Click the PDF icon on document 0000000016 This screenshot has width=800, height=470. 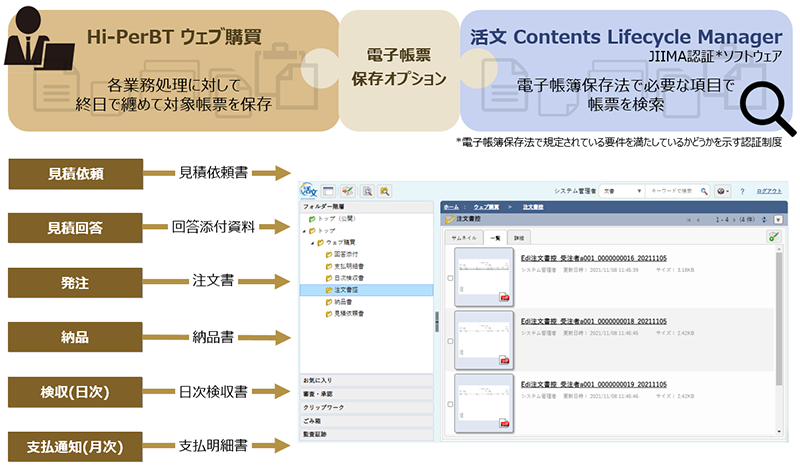pyautogui.click(x=505, y=298)
